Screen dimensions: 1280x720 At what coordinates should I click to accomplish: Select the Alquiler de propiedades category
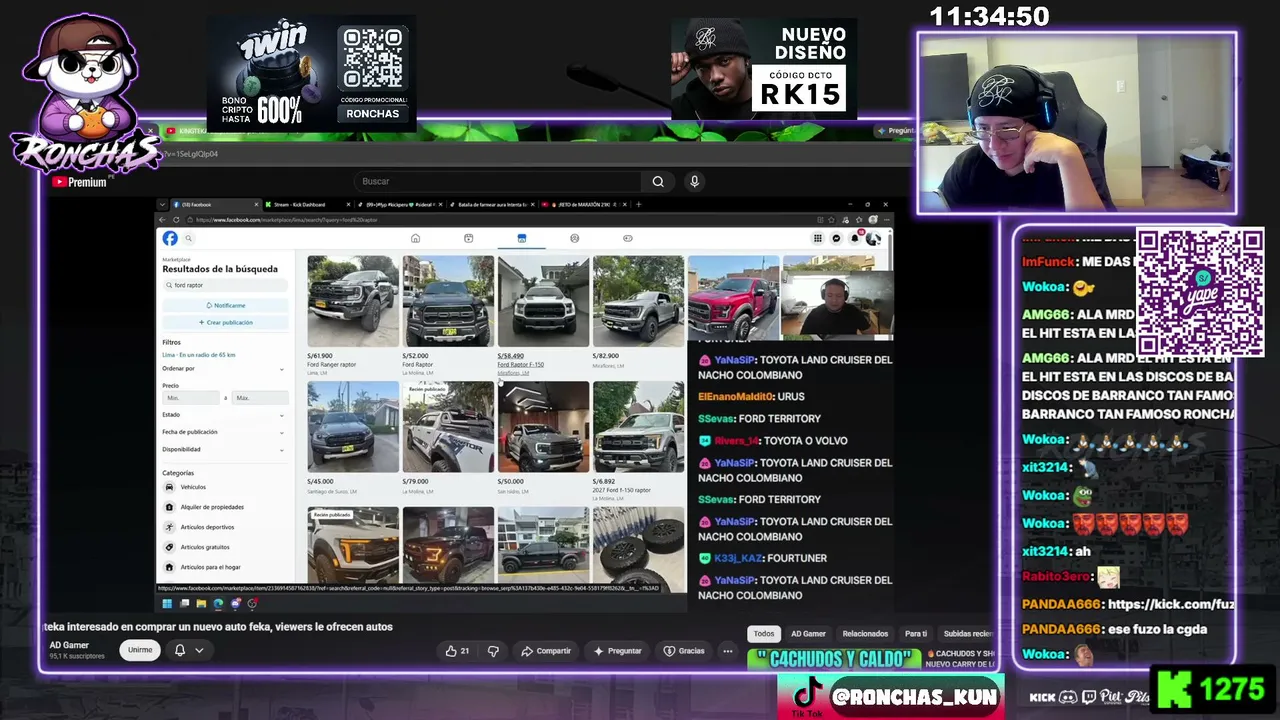(x=224, y=507)
